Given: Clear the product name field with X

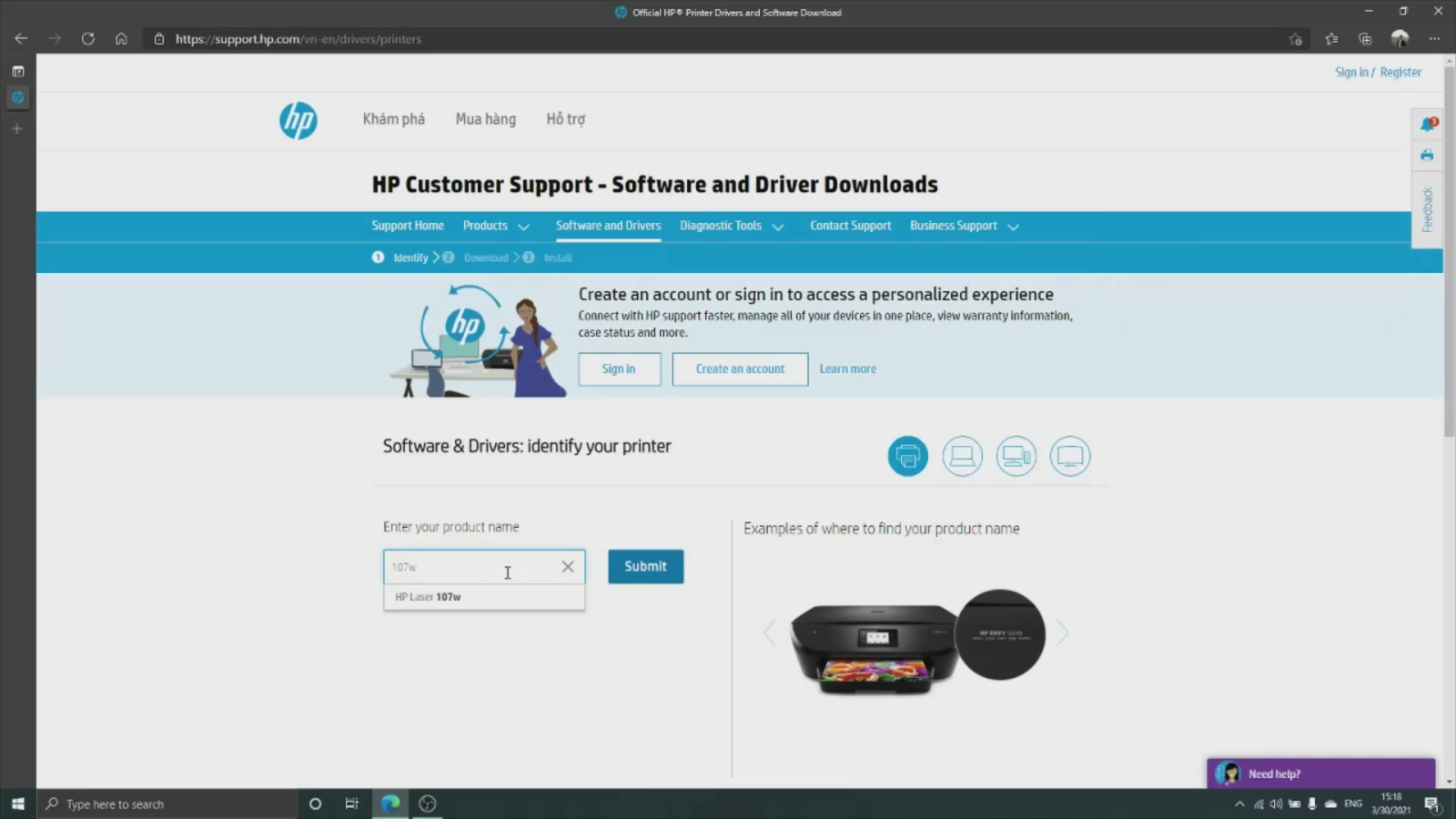Looking at the screenshot, I should (568, 567).
